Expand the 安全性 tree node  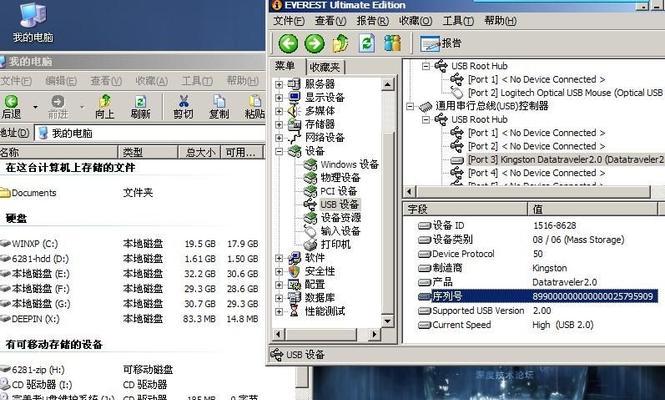pos(279,271)
